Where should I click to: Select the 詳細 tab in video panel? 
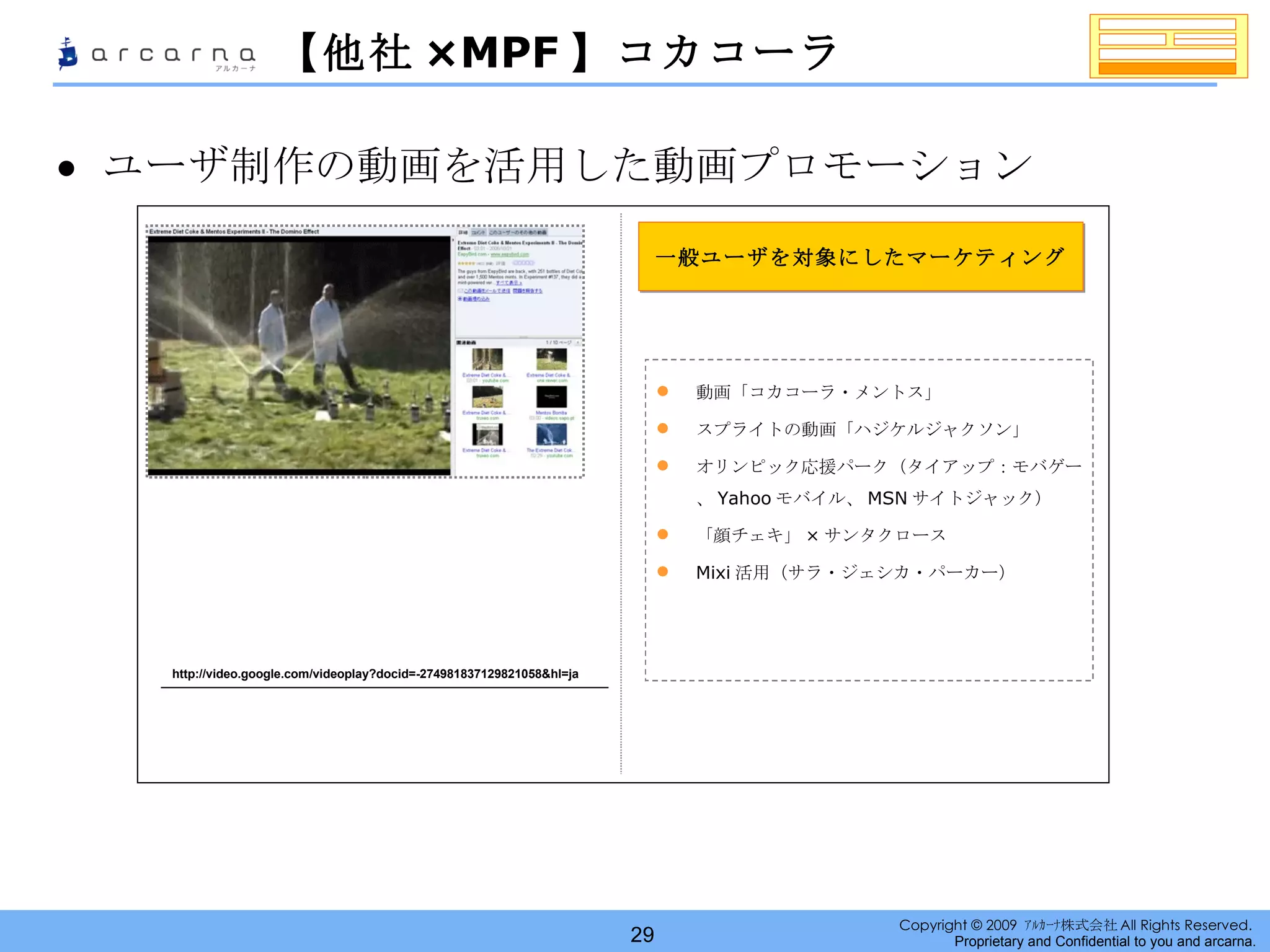(x=463, y=232)
